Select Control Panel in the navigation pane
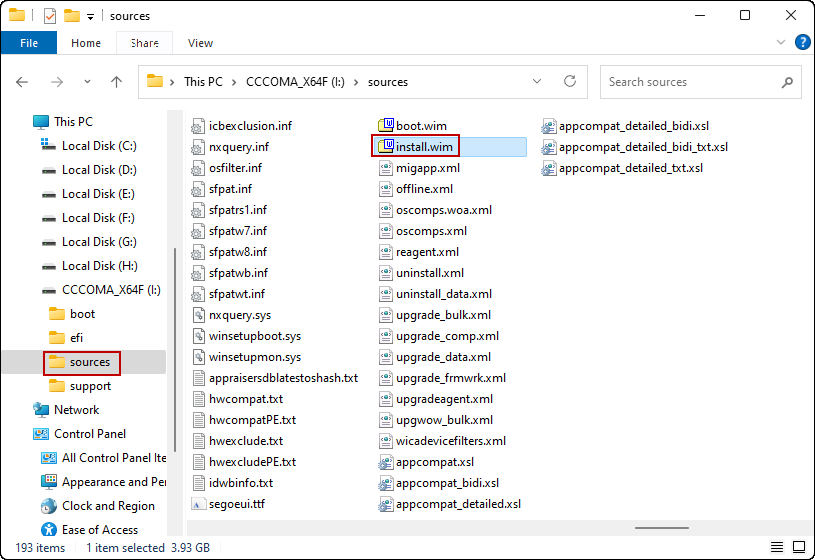 (x=89, y=434)
